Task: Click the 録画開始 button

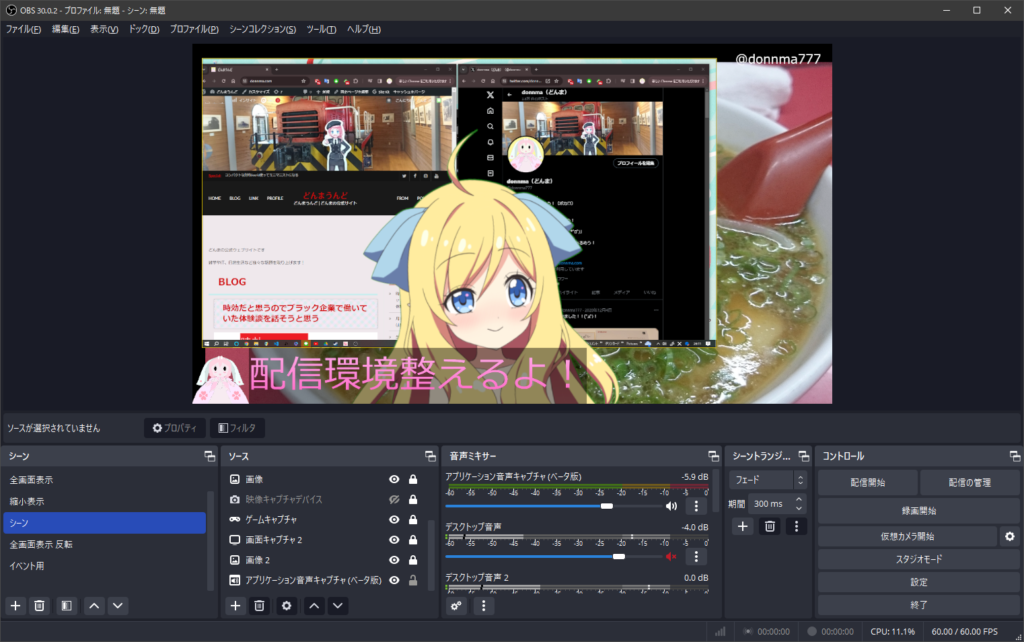Action: (916, 509)
